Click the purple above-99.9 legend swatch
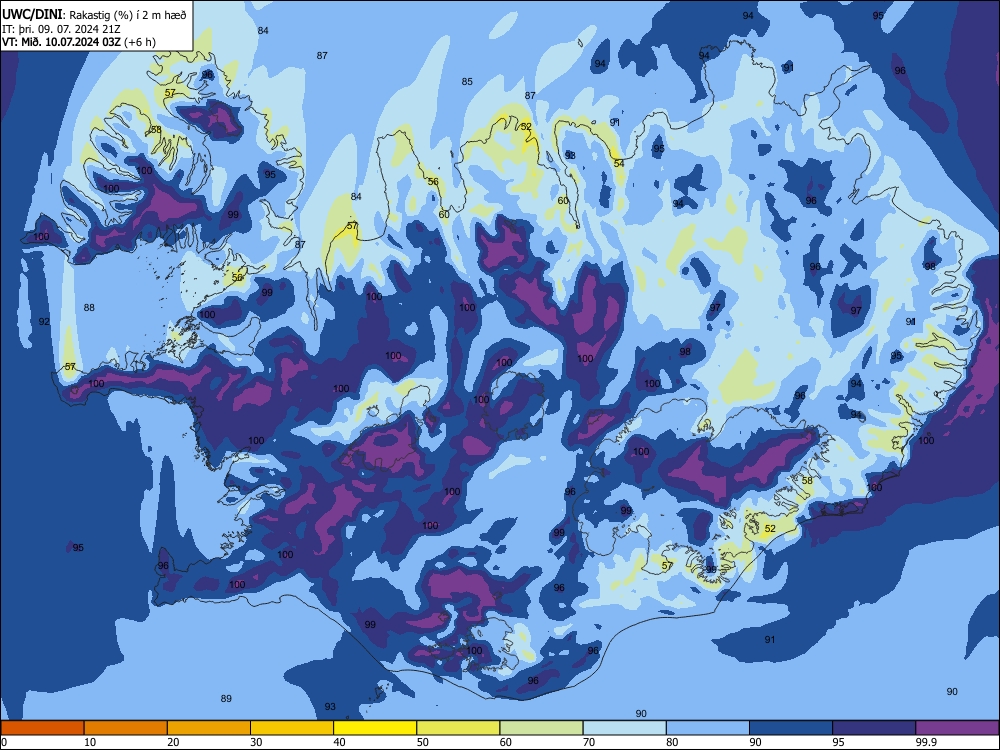Image resolution: width=1000 pixels, height=750 pixels. click(x=957, y=728)
